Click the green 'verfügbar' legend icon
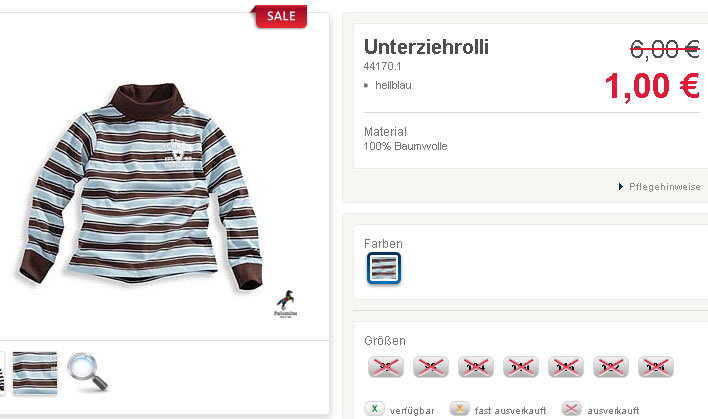The height and width of the screenshot is (419, 708). pos(373,409)
